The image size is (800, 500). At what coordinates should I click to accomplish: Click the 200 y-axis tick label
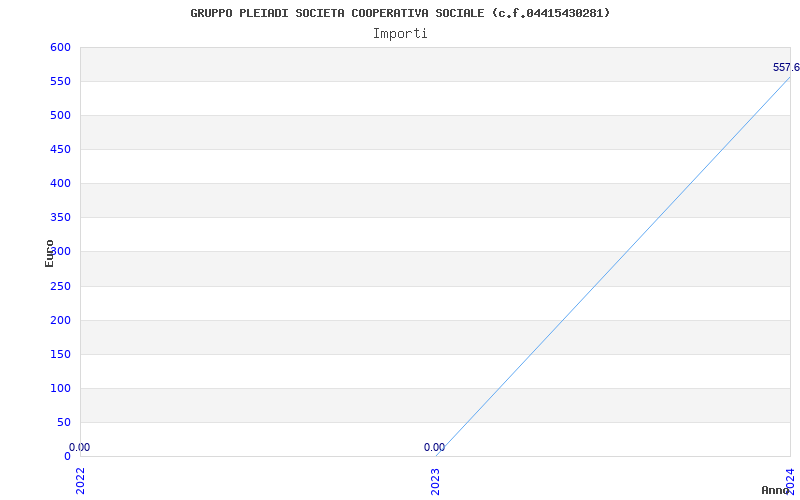(x=60, y=320)
